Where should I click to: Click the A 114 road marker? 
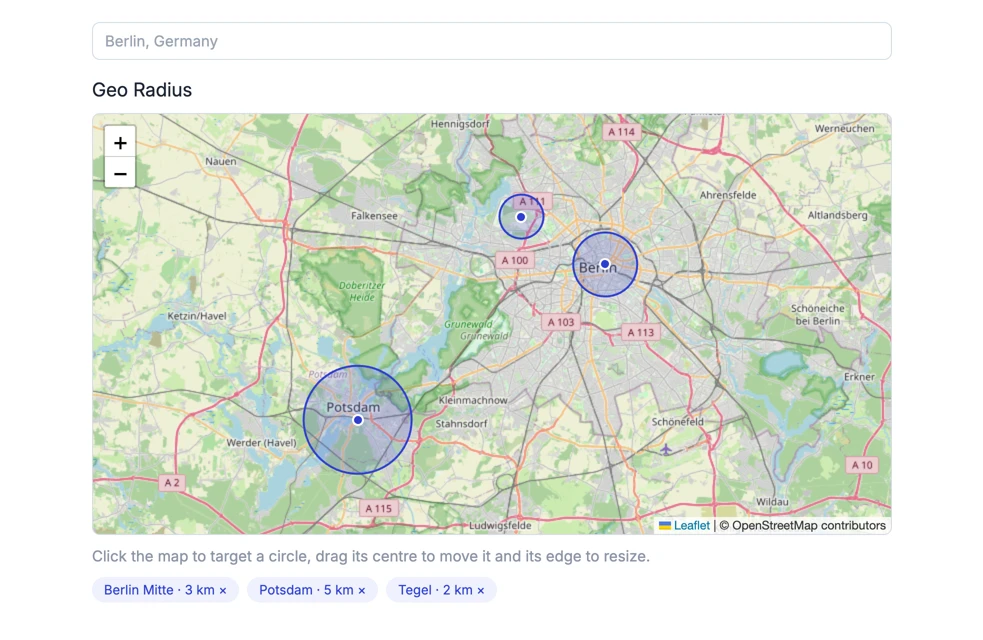[x=621, y=132]
